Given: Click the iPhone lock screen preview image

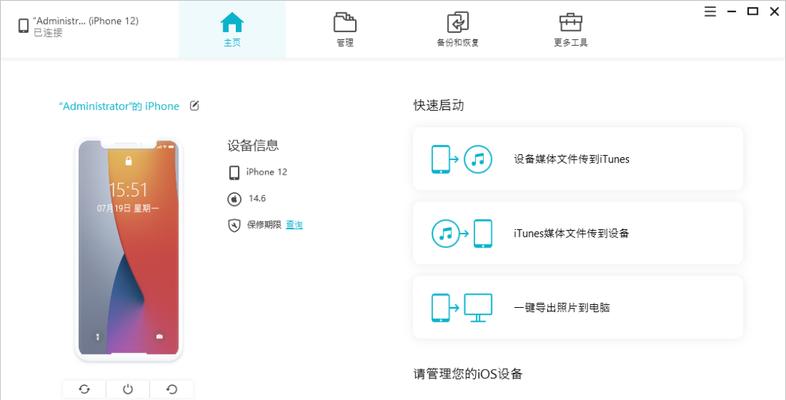Looking at the screenshot, I should pos(128,250).
